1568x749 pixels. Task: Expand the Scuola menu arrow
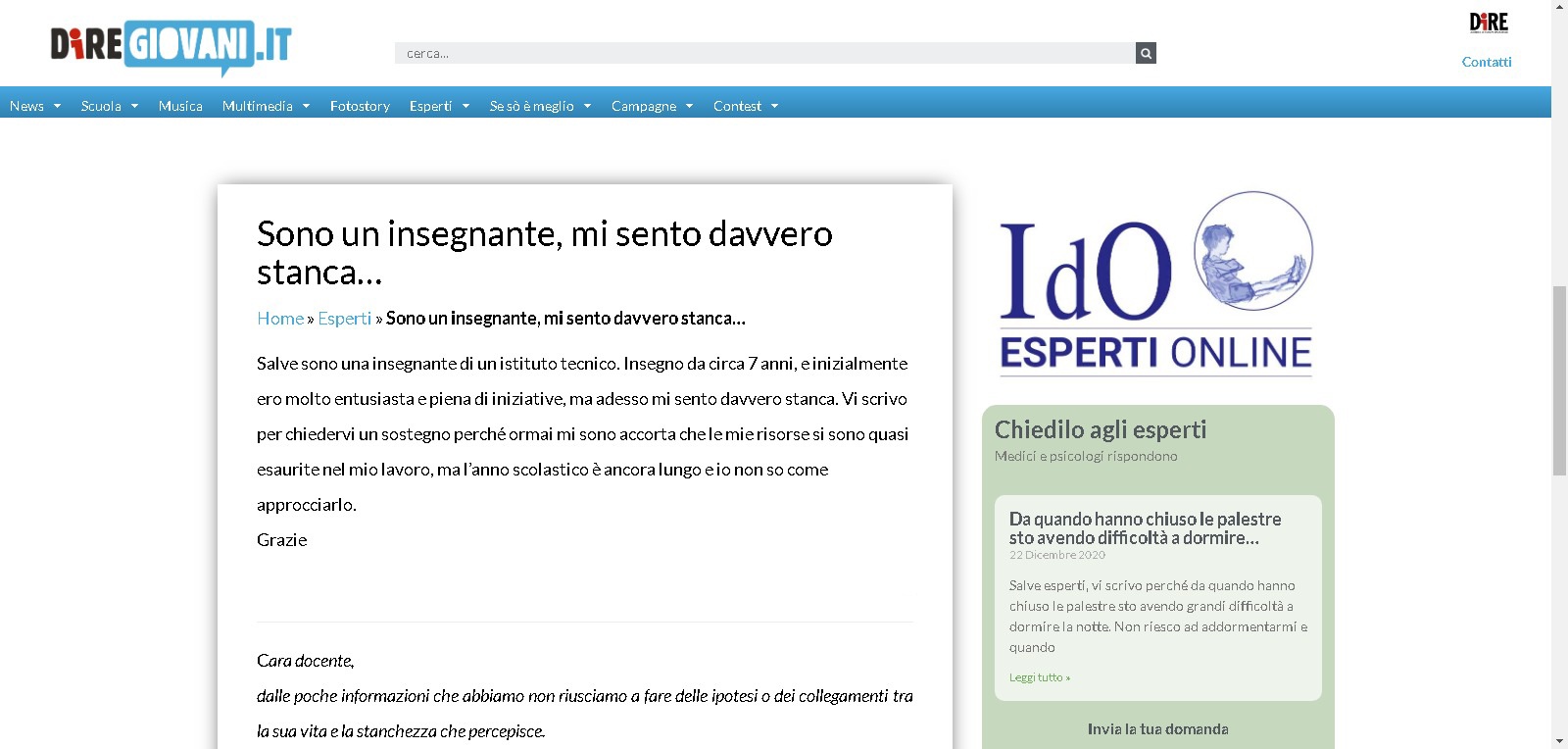click(x=134, y=106)
